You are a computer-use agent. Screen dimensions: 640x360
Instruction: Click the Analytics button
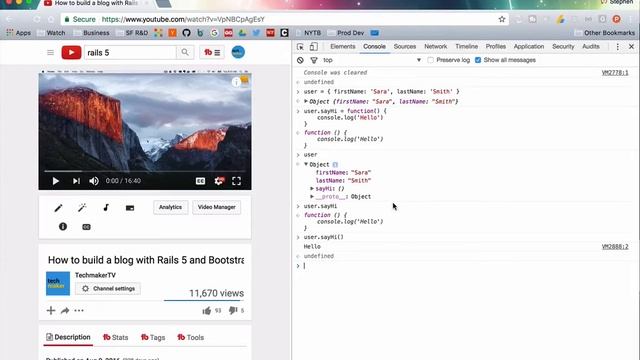(171, 207)
